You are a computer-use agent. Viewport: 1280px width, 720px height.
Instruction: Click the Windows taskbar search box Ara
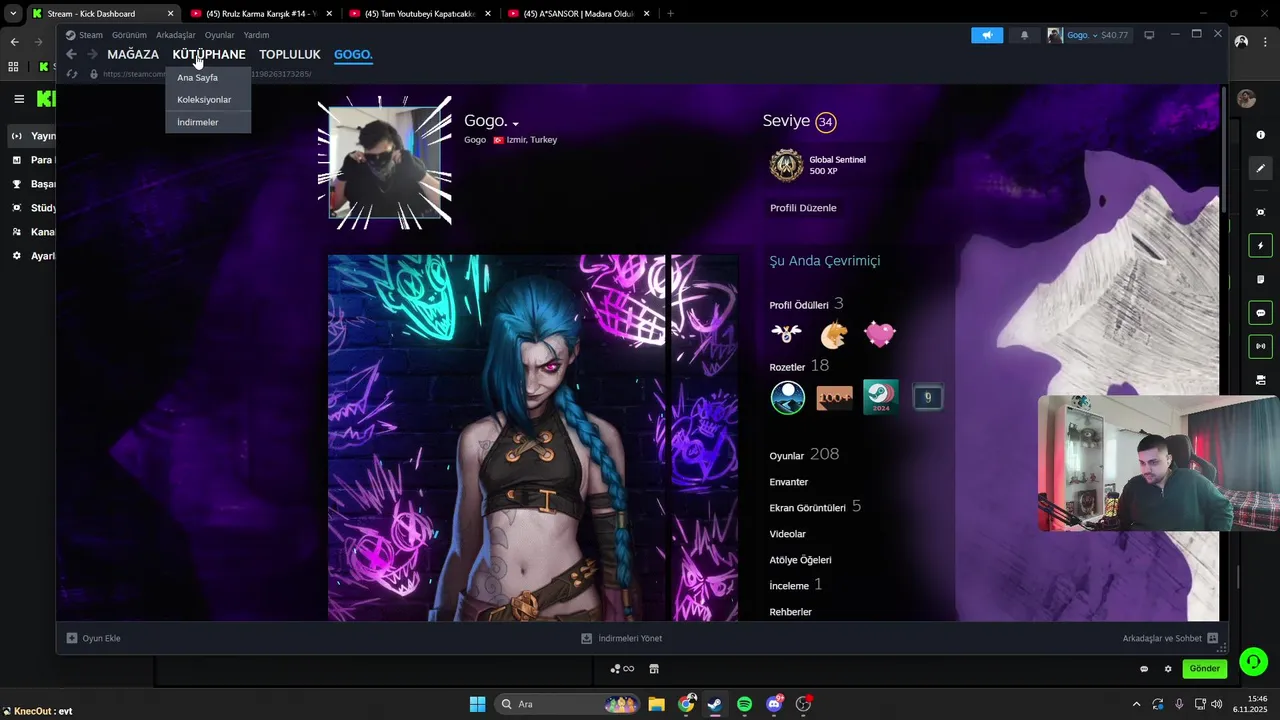(x=565, y=704)
